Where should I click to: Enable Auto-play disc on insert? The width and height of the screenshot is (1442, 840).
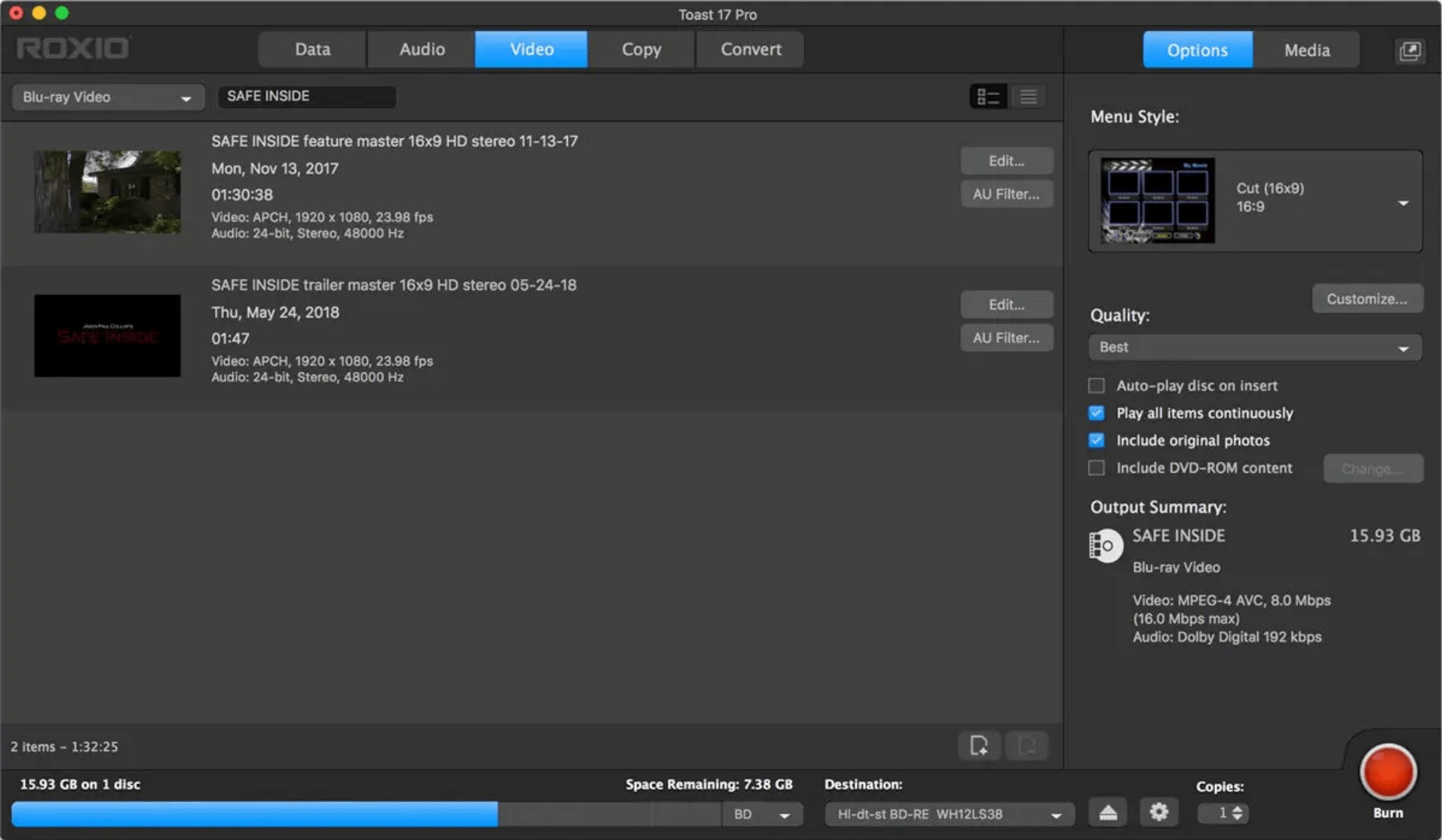point(1096,385)
